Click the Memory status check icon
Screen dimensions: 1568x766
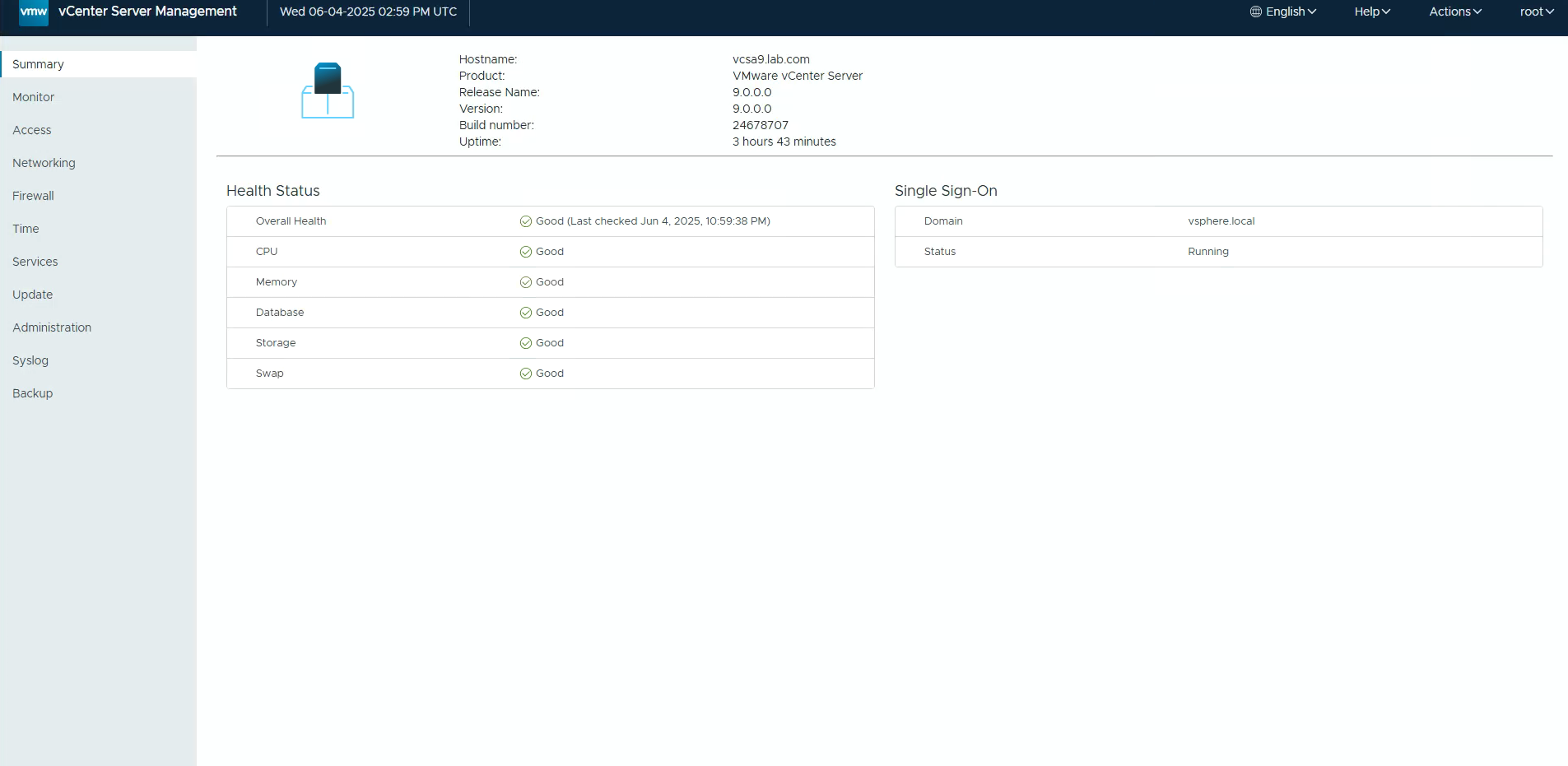pos(525,282)
